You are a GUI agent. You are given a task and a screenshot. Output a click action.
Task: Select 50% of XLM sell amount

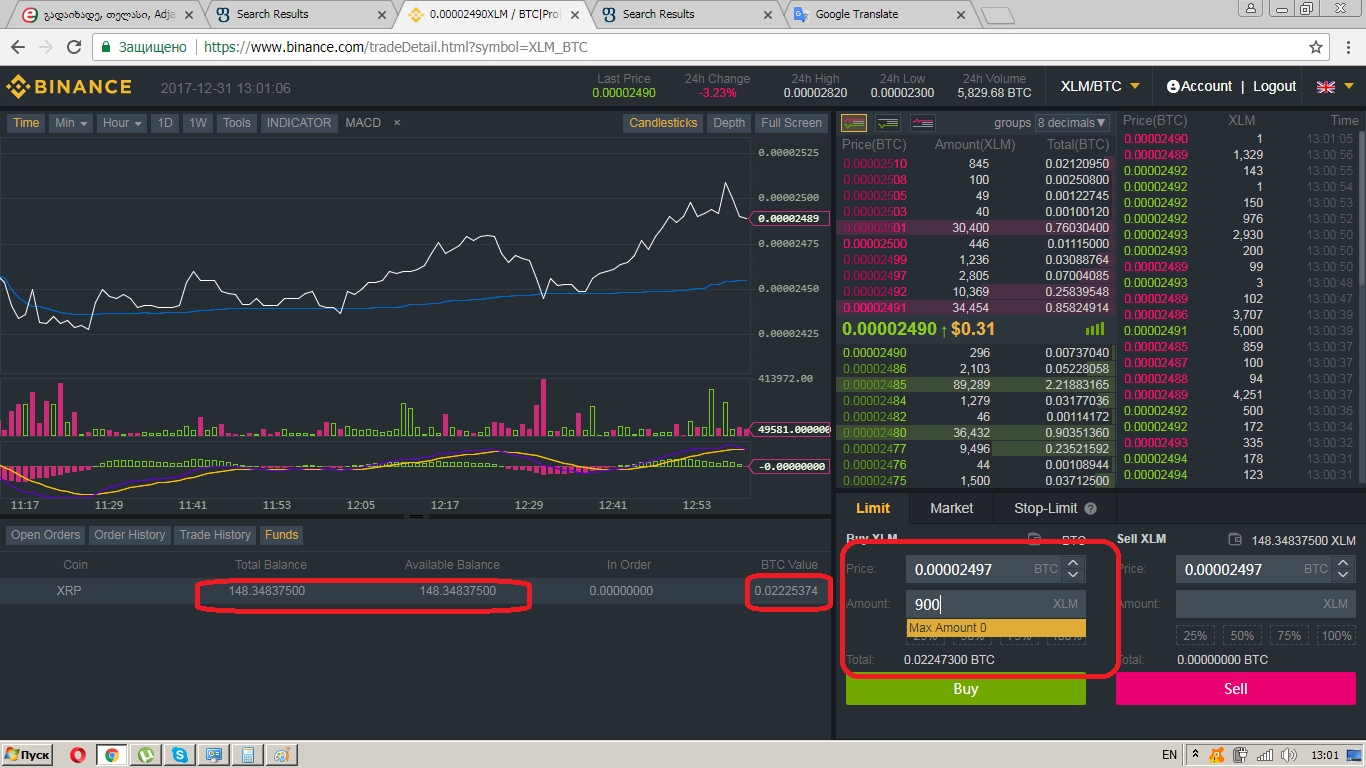[1242, 636]
